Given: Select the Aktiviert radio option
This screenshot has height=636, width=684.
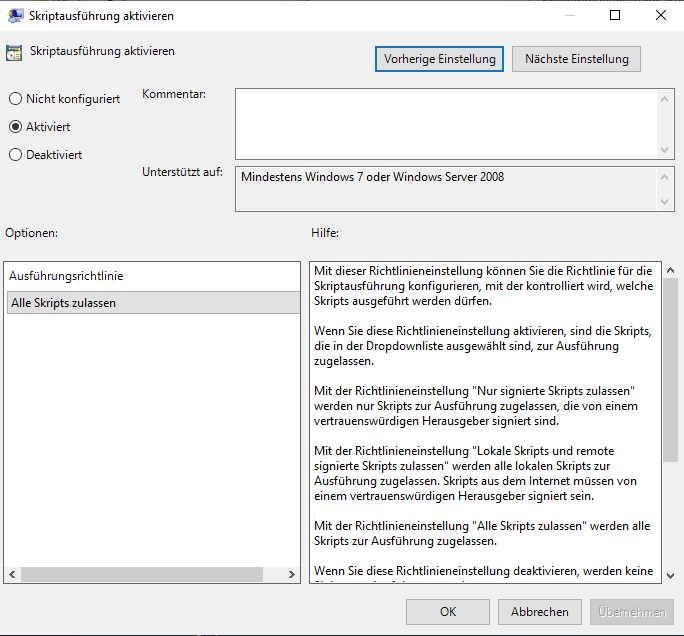Looking at the screenshot, I should click(x=15, y=127).
